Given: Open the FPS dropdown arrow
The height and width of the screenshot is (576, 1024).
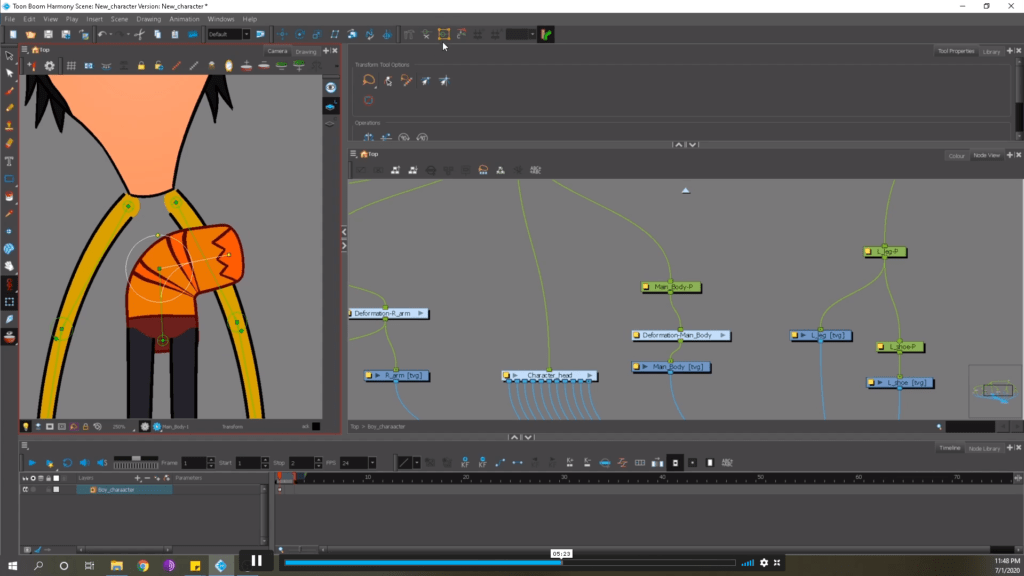Looking at the screenshot, I should click(x=372, y=462).
